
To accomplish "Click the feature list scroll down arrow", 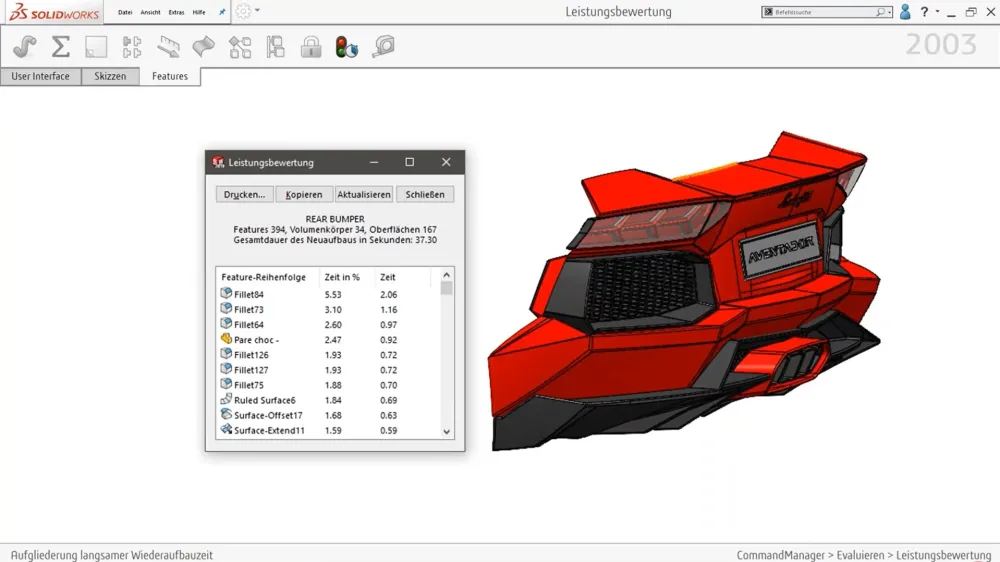I will (446, 432).
